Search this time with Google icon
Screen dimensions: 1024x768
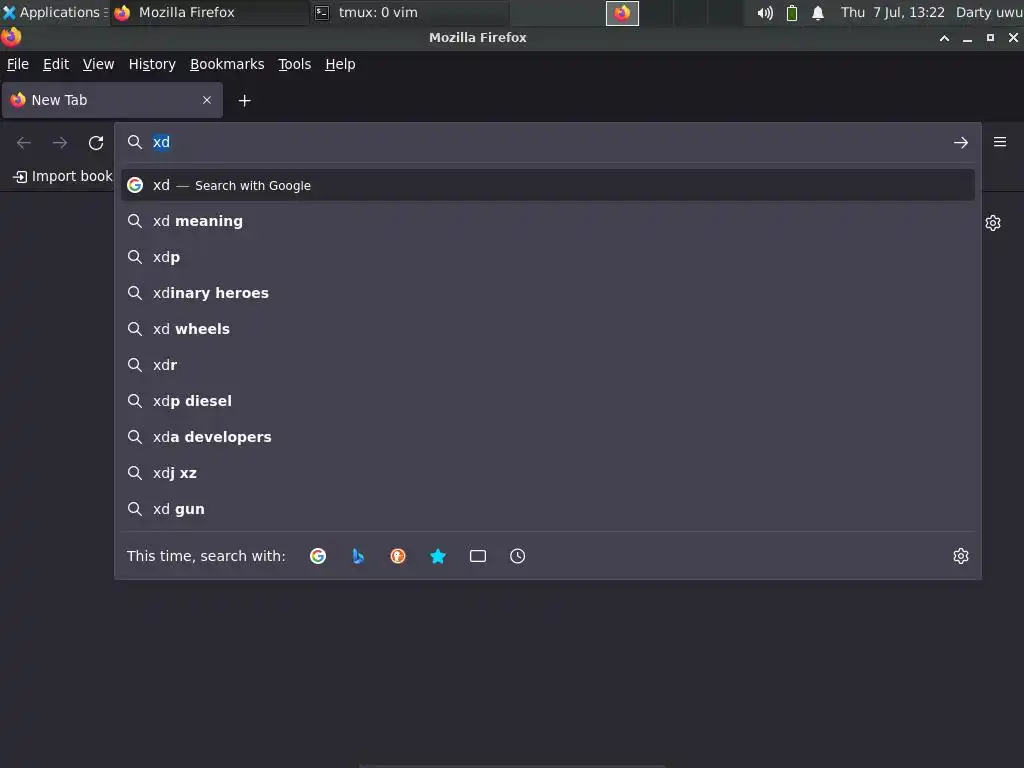click(318, 556)
